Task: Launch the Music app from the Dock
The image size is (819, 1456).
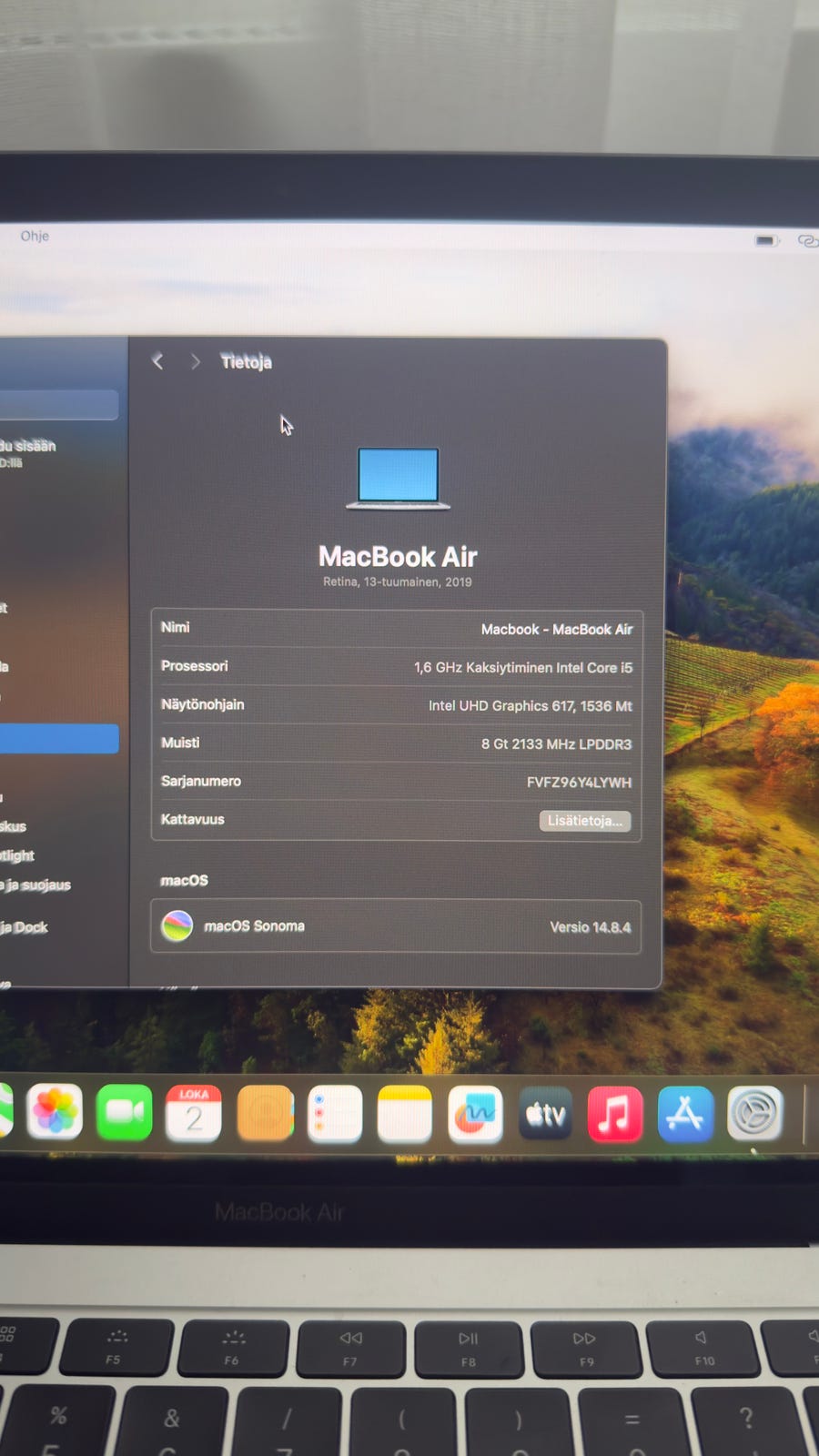Action: tap(615, 1114)
